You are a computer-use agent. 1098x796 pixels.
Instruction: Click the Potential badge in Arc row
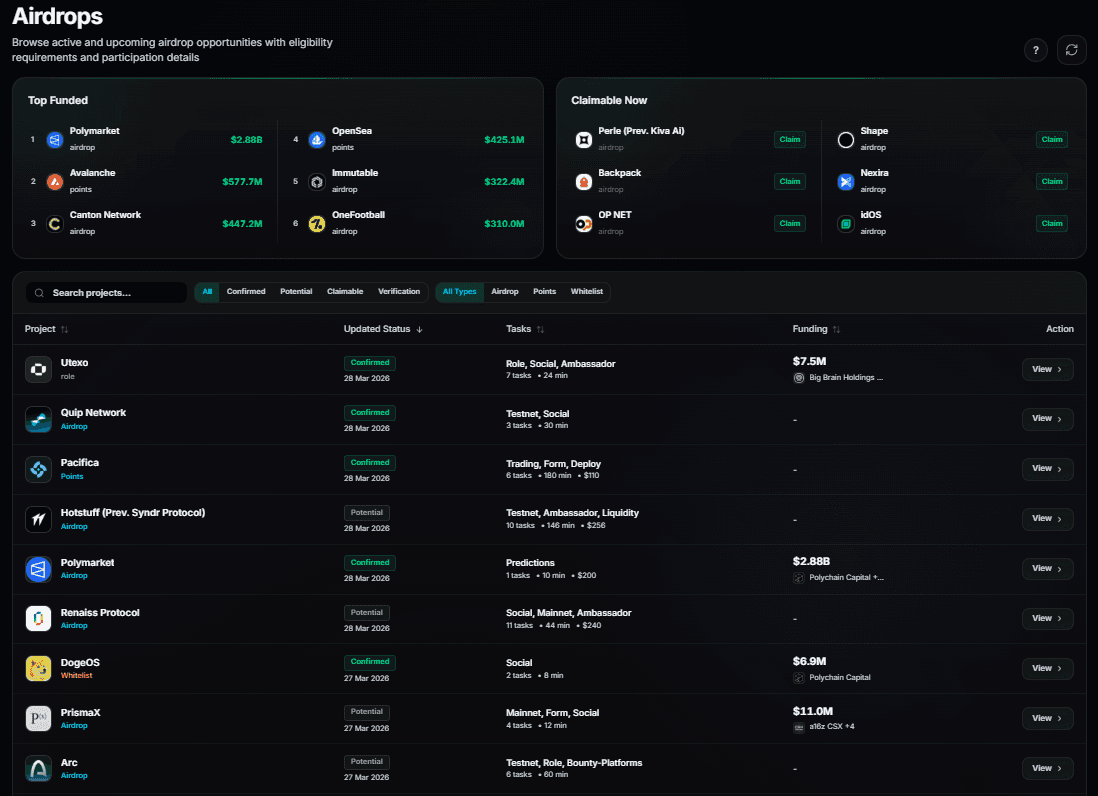click(x=367, y=762)
